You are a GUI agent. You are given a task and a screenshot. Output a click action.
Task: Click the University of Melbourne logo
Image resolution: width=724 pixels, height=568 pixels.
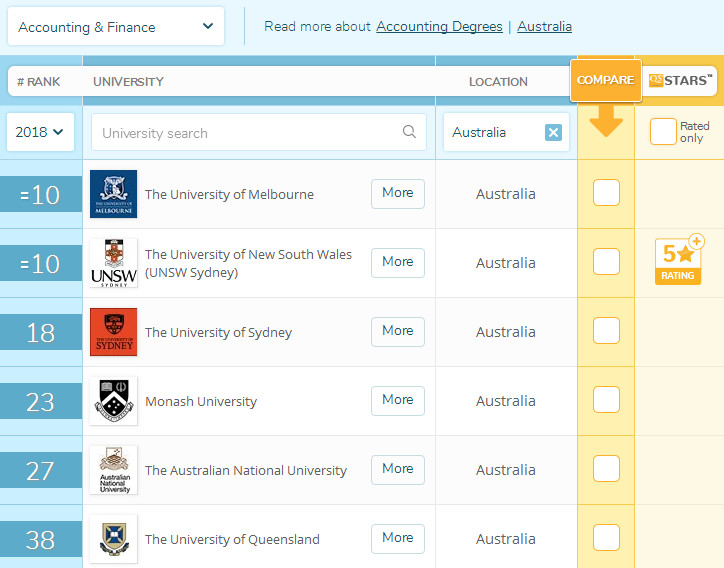point(113,194)
